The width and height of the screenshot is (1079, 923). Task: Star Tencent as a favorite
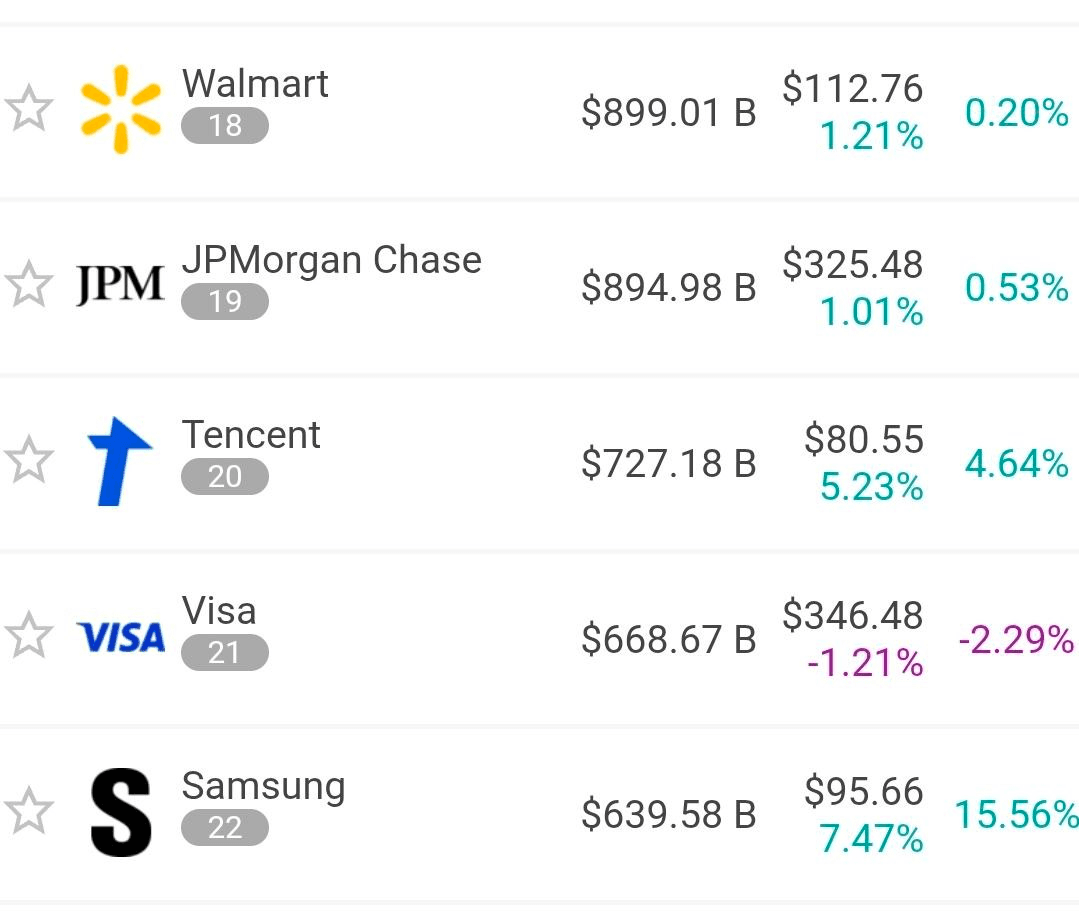(29, 461)
